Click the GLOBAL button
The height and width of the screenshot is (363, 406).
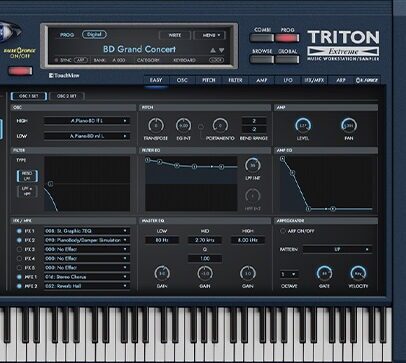pos(287,59)
